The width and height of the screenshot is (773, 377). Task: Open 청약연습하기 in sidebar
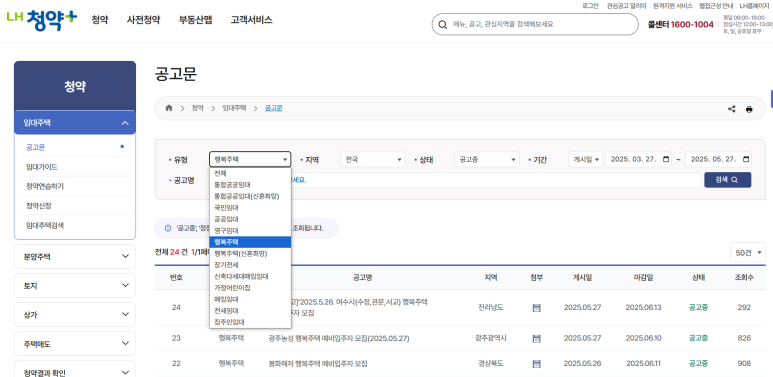[x=44, y=186]
